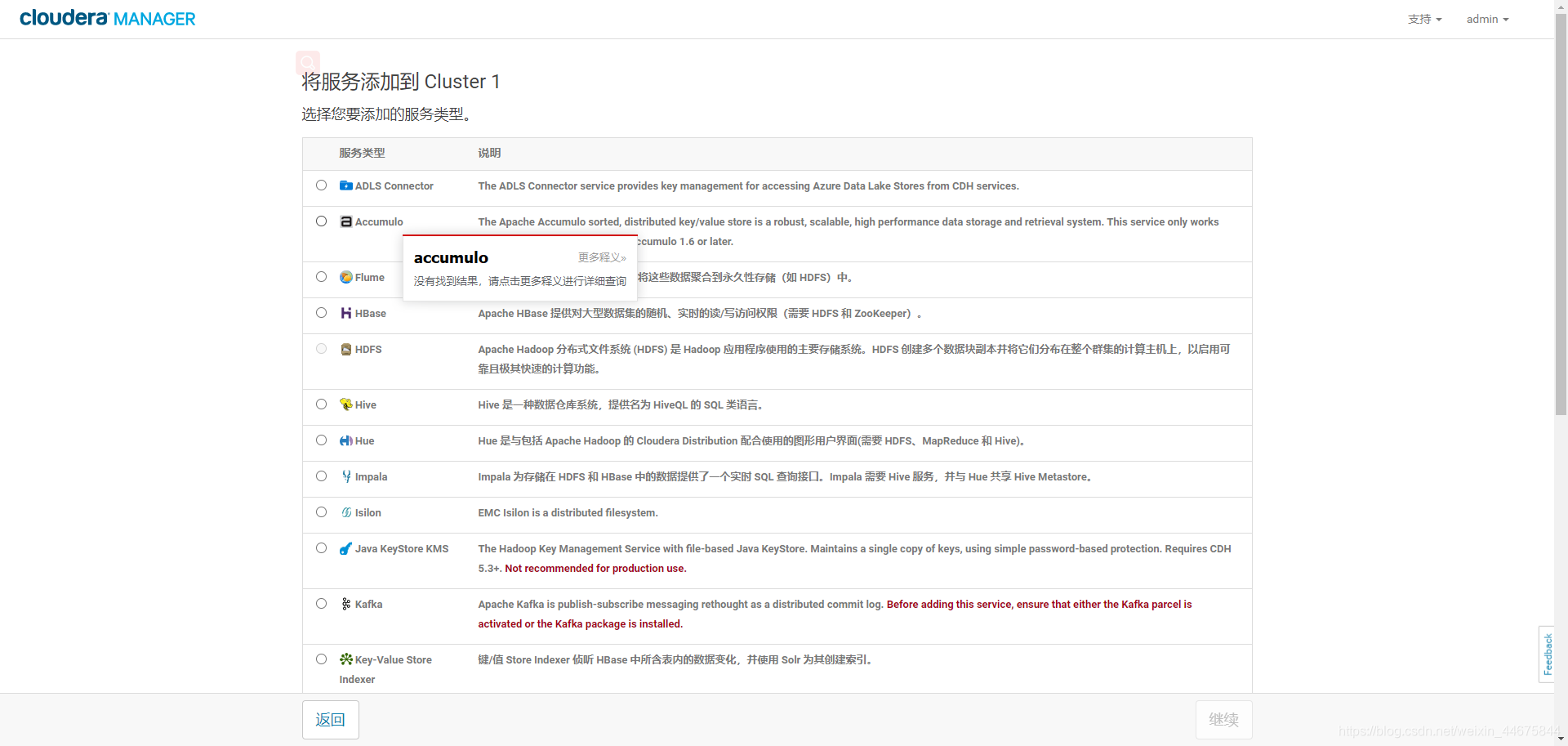Open the admin user dropdown
1568x746 pixels.
click(1487, 19)
